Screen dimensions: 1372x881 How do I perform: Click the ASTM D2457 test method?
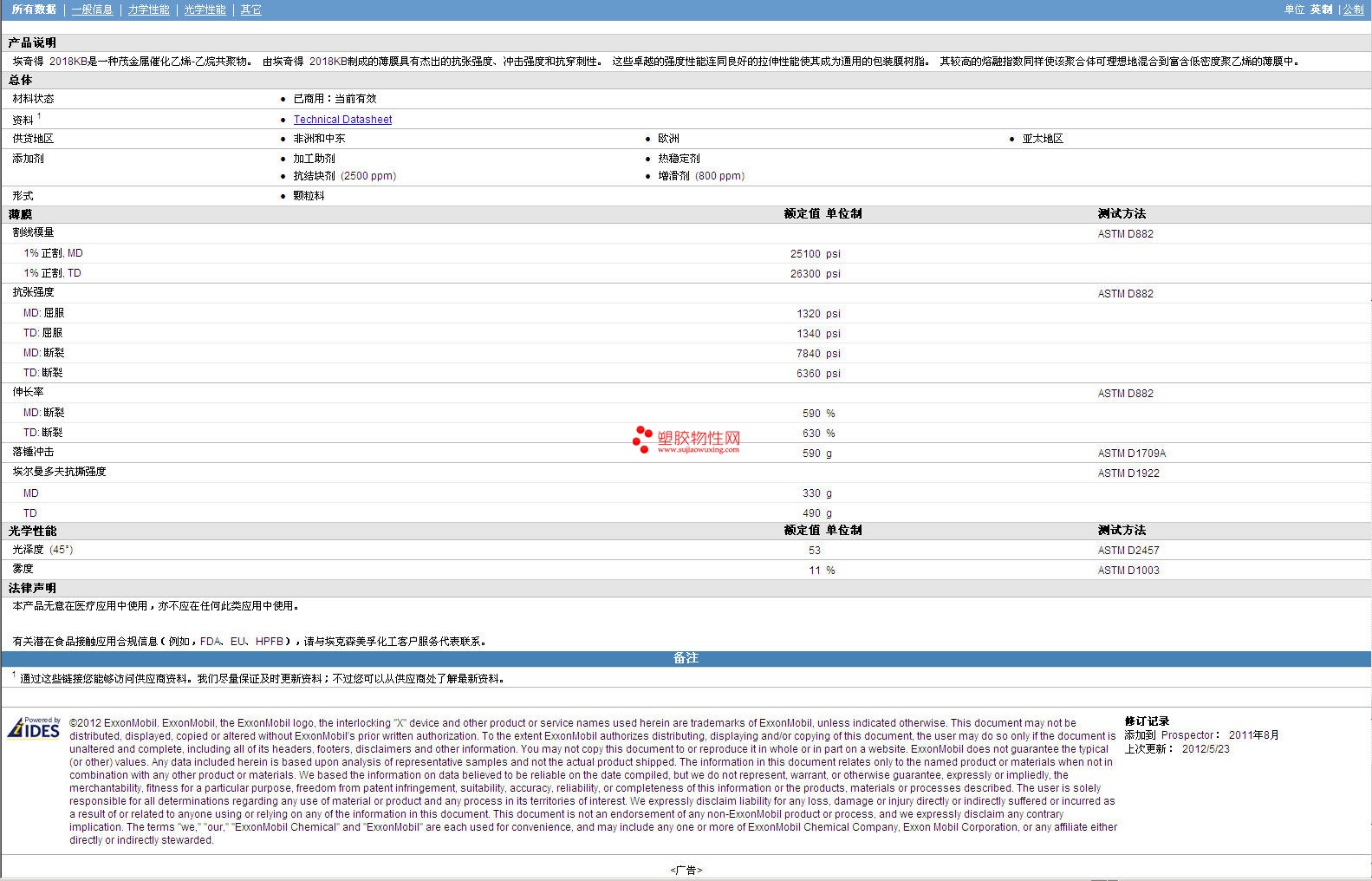(x=1128, y=551)
